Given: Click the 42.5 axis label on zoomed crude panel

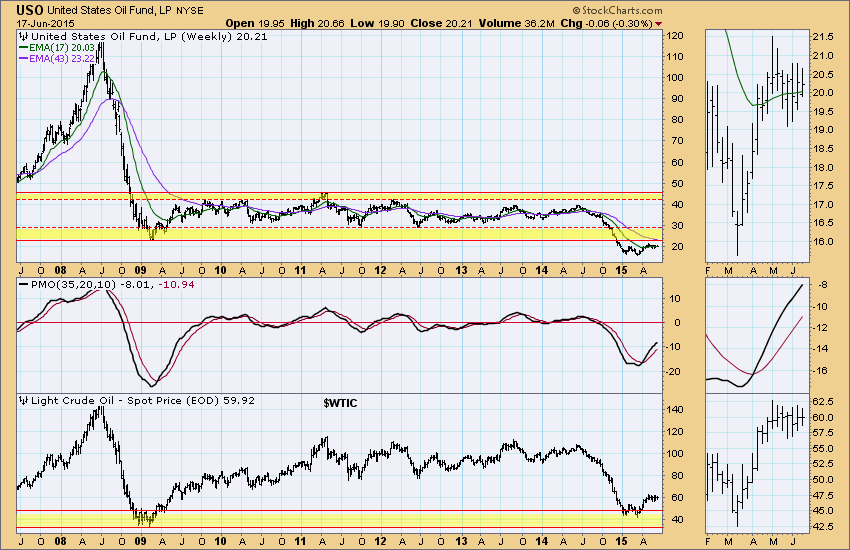Looking at the screenshot, I should (x=823, y=526).
